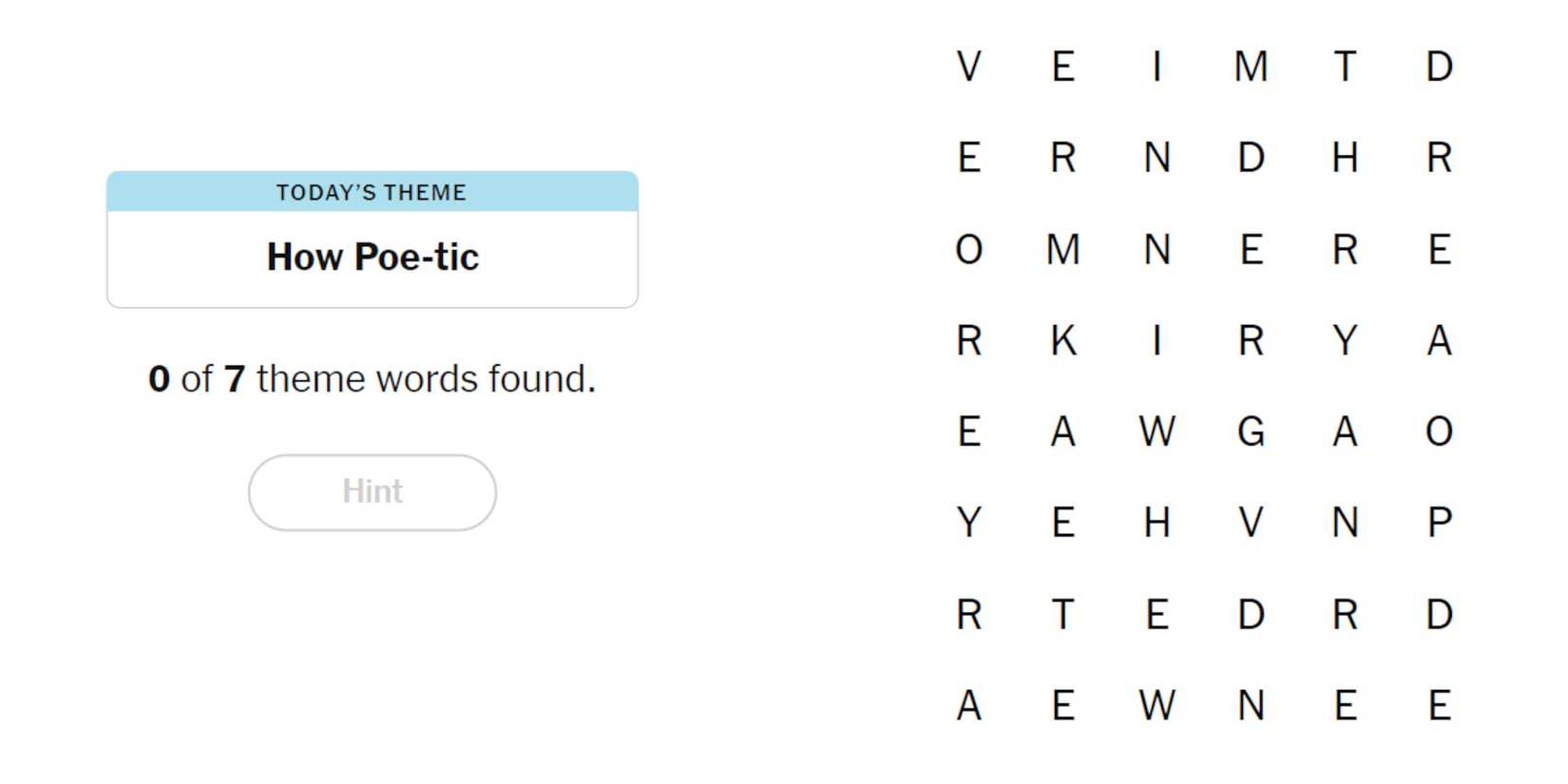Viewport: 1568px width, 784px height.
Task: Click the "How Poe-tic" theme title
Action: [373, 258]
